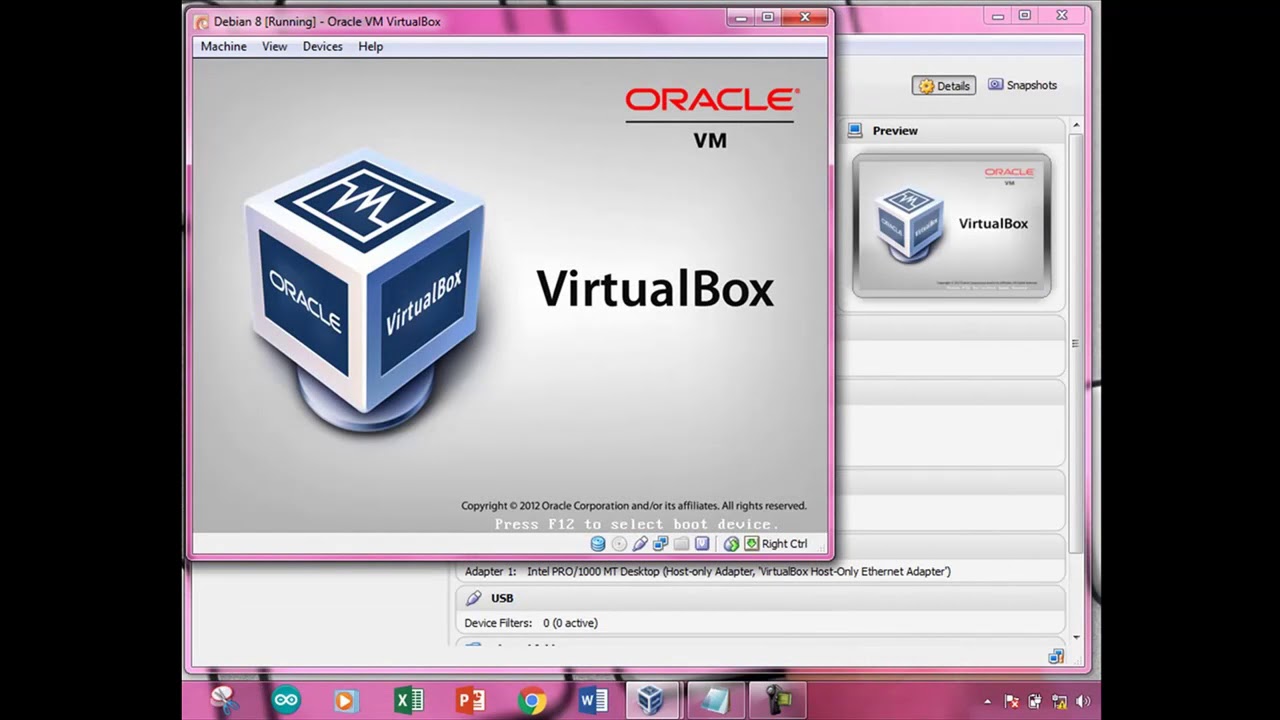This screenshot has width=1280, height=720.
Task: Open the Machine menu
Action: (223, 46)
